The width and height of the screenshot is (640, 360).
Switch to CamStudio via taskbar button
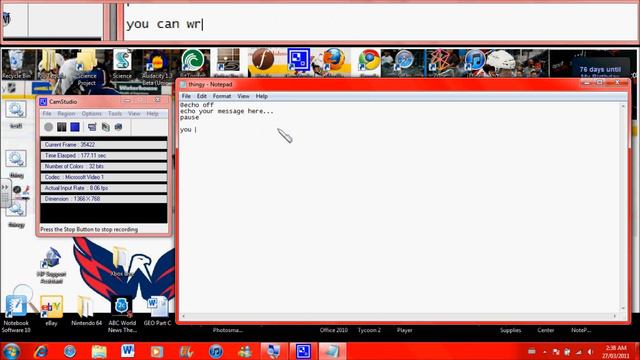[303, 351]
